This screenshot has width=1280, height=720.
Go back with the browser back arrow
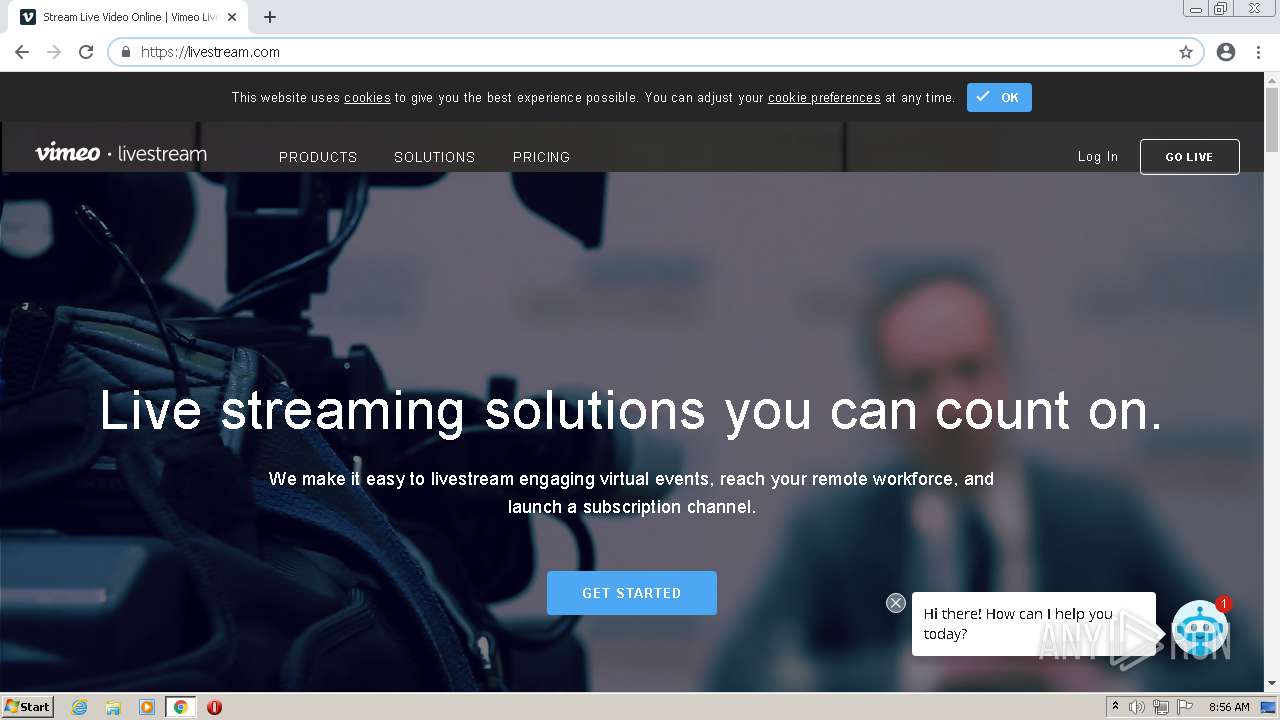(22, 52)
